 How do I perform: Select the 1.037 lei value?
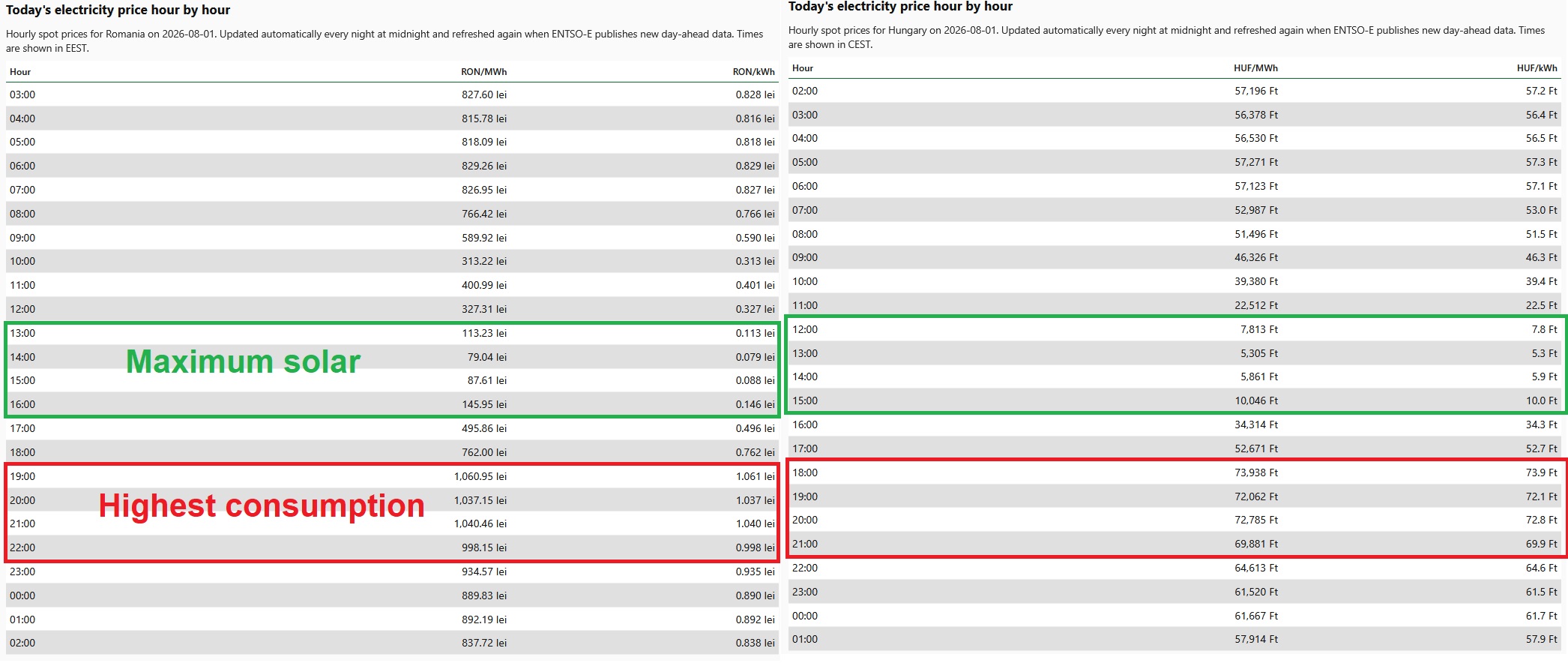pos(755,500)
